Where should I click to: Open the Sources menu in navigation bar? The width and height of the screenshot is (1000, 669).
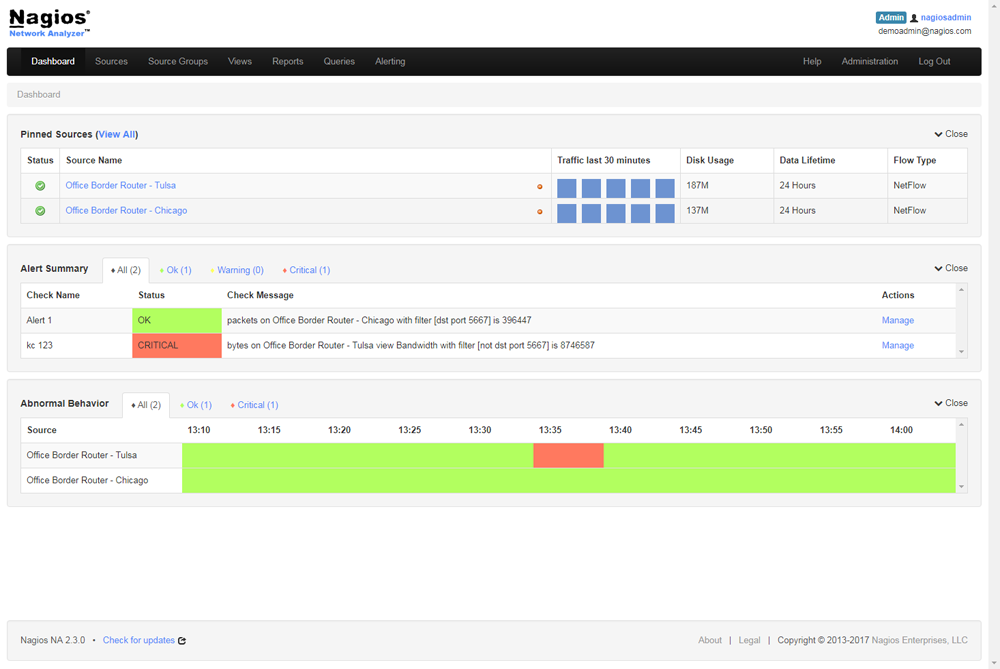tap(111, 62)
